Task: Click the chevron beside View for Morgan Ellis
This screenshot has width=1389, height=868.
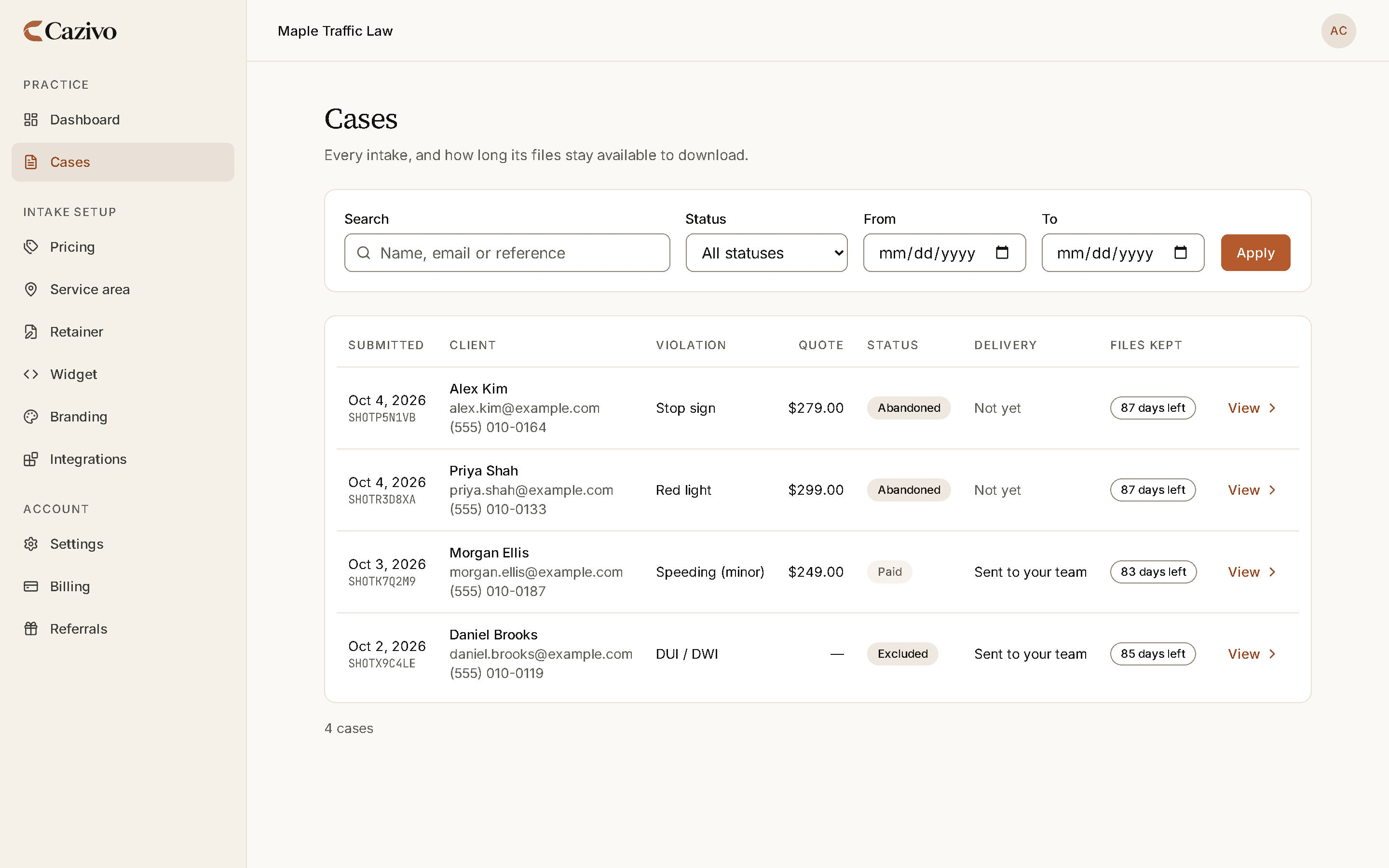Action: [1272, 572]
